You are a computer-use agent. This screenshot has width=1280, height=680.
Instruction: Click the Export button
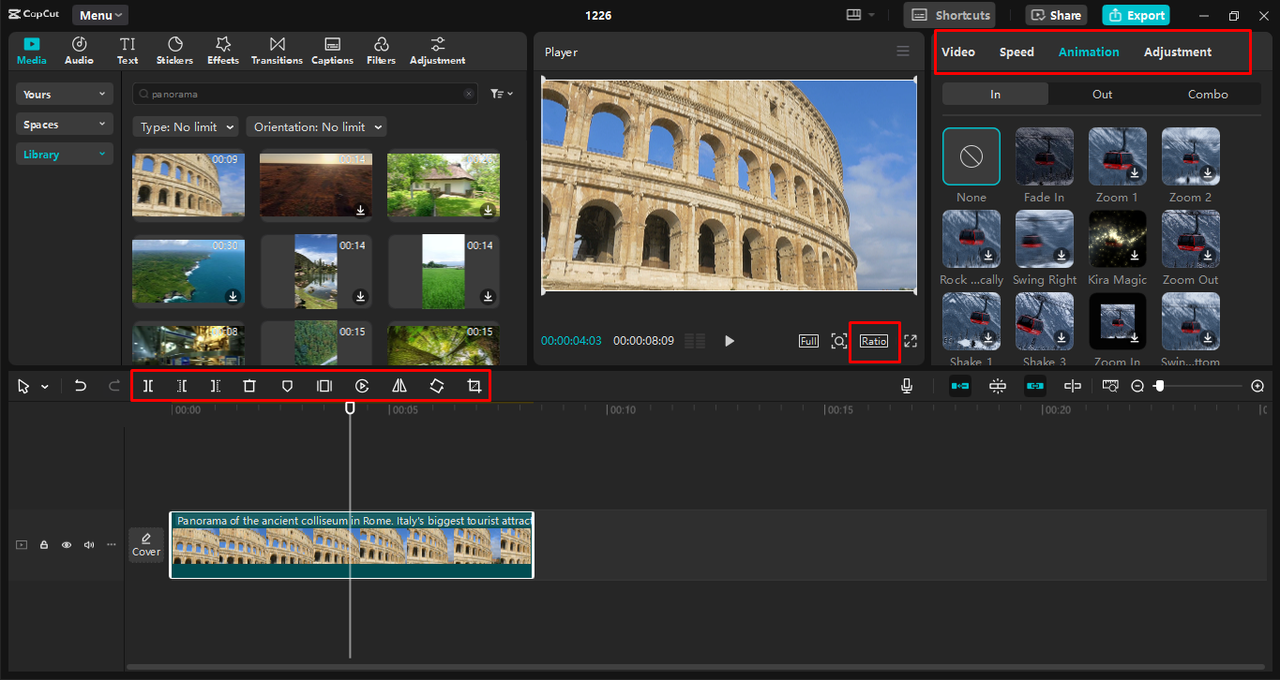tap(1135, 15)
